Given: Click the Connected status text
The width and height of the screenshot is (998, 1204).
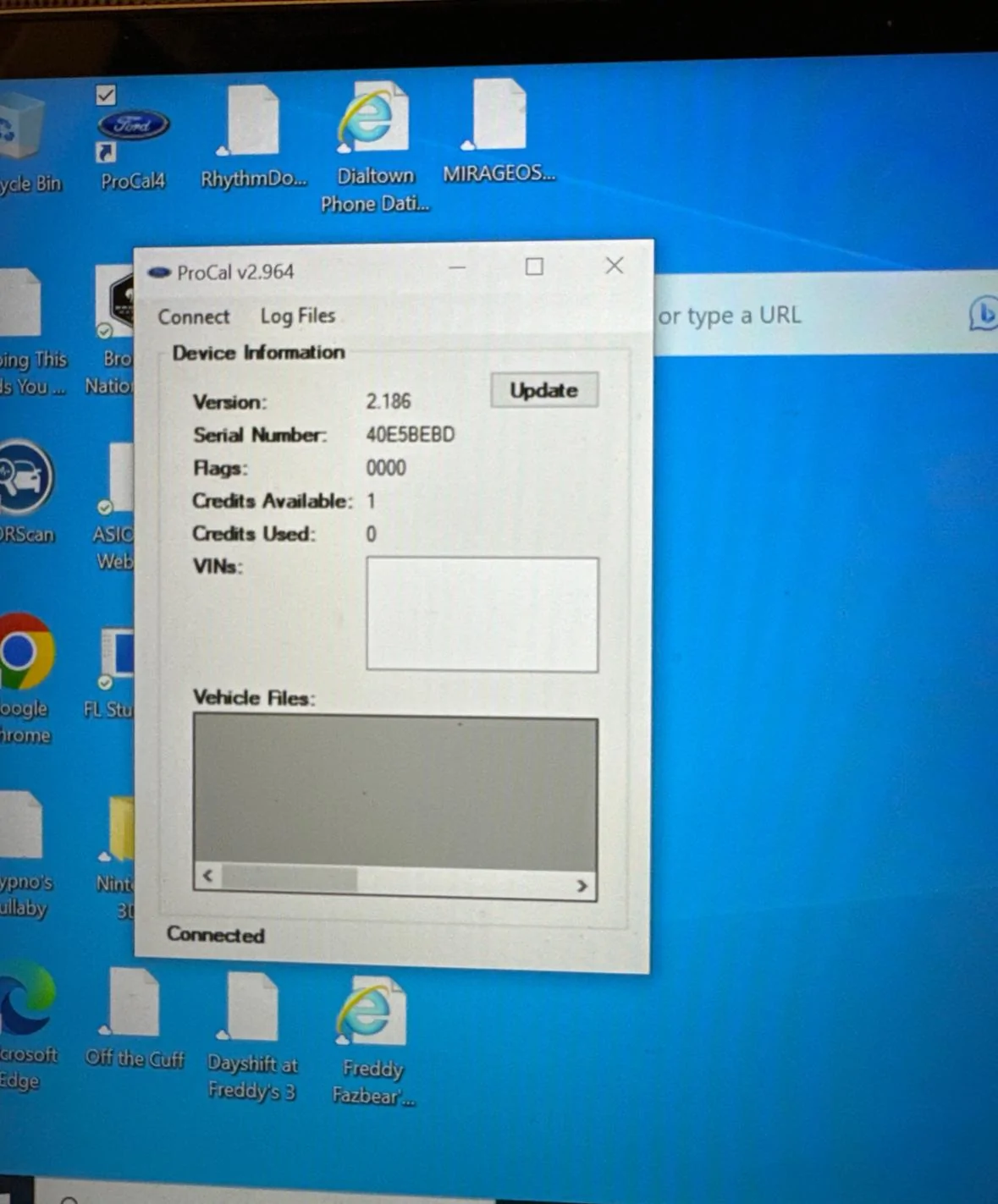Looking at the screenshot, I should point(216,935).
